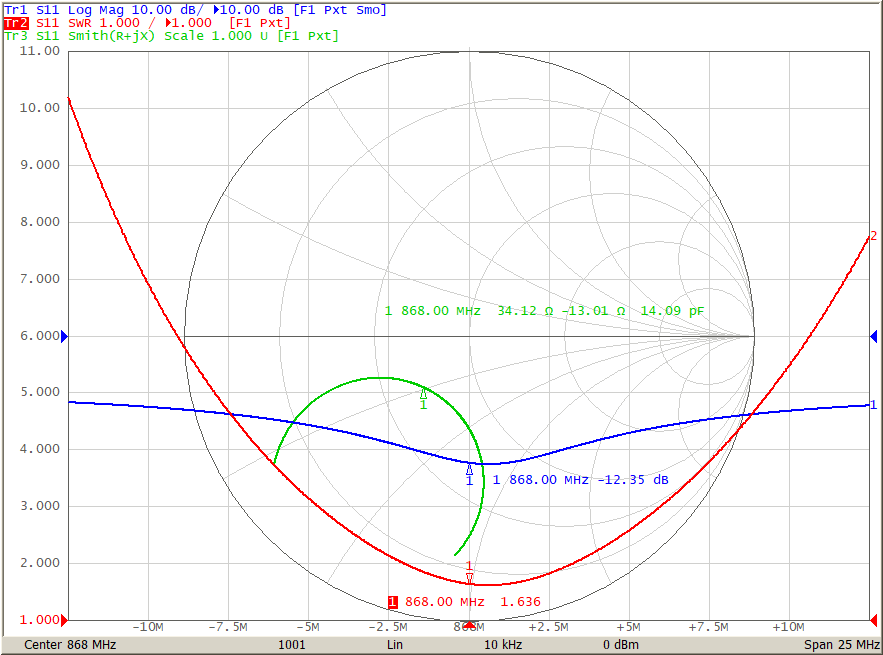This screenshot has width=883, height=655.
Task: Click blue marker 1 on the Log Mag trace
Action: [x=469, y=469]
